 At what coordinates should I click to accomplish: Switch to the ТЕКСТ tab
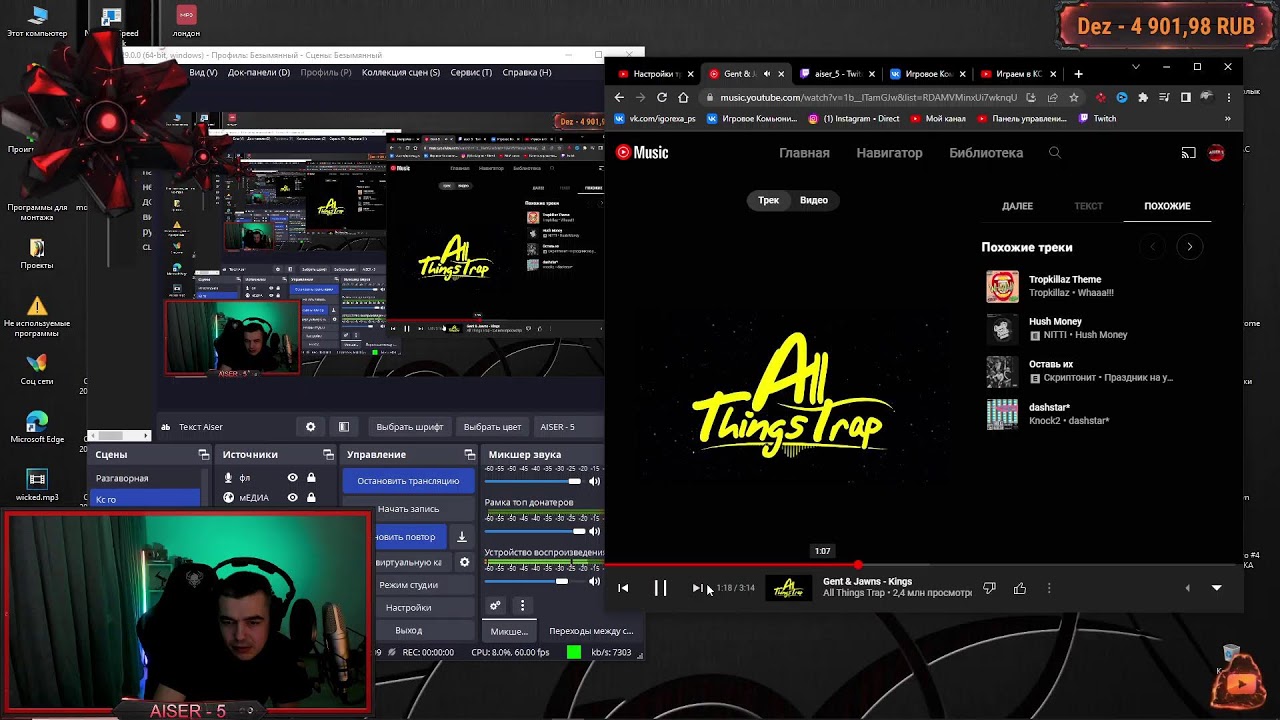click(1088, 206)
